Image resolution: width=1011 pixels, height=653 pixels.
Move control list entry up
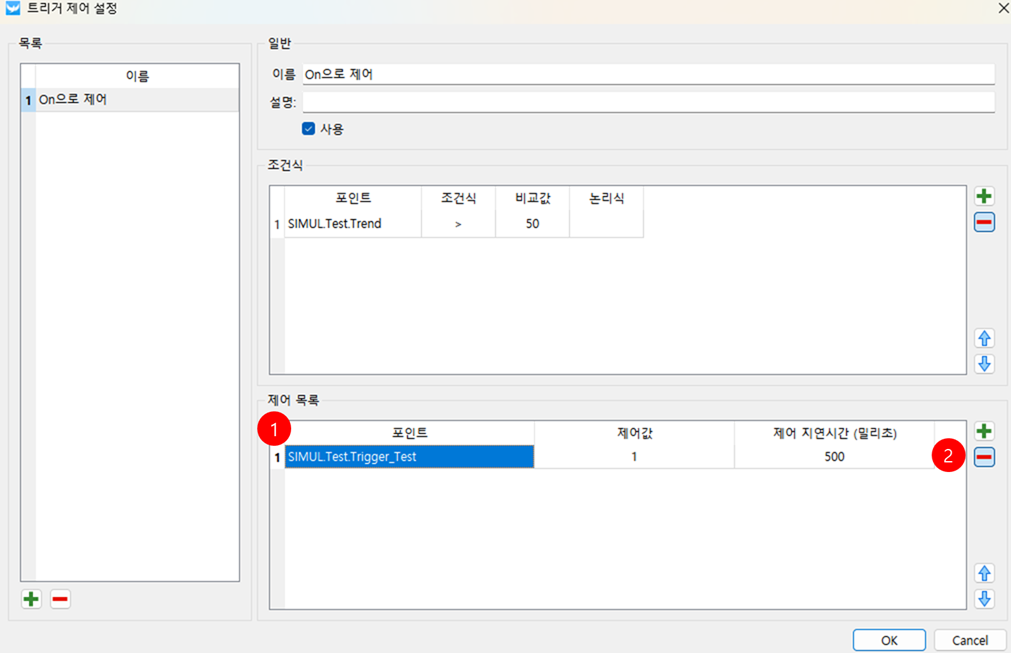tap(984, 574)
